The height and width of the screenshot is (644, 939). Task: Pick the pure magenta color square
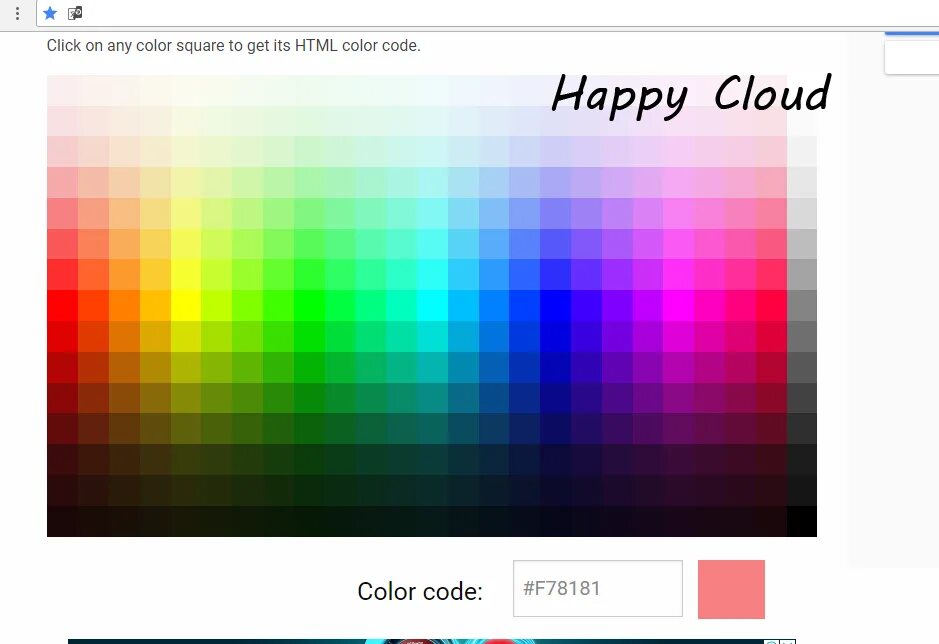(x=678, y=305)
